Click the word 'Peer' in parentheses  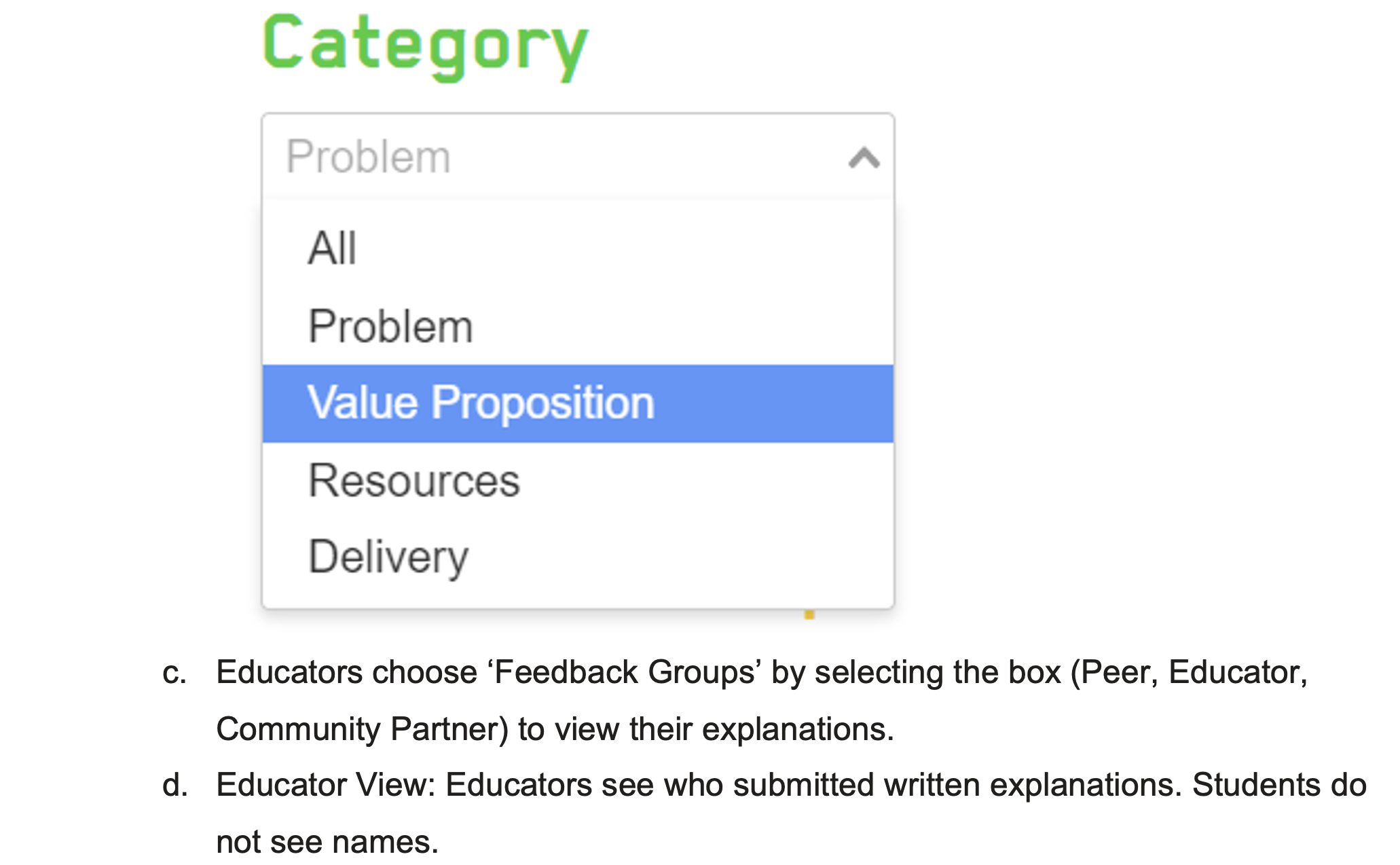tap(1118, 672)
